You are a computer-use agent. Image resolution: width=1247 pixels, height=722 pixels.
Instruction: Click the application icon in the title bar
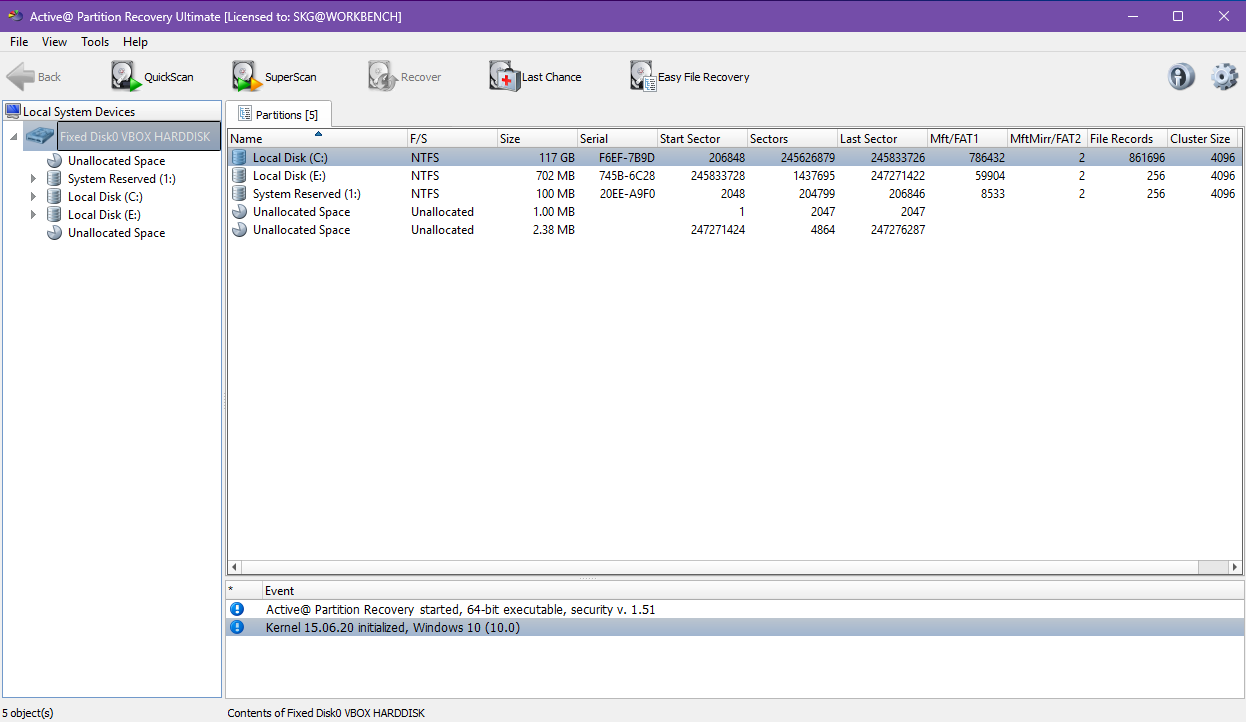[15, 16]
